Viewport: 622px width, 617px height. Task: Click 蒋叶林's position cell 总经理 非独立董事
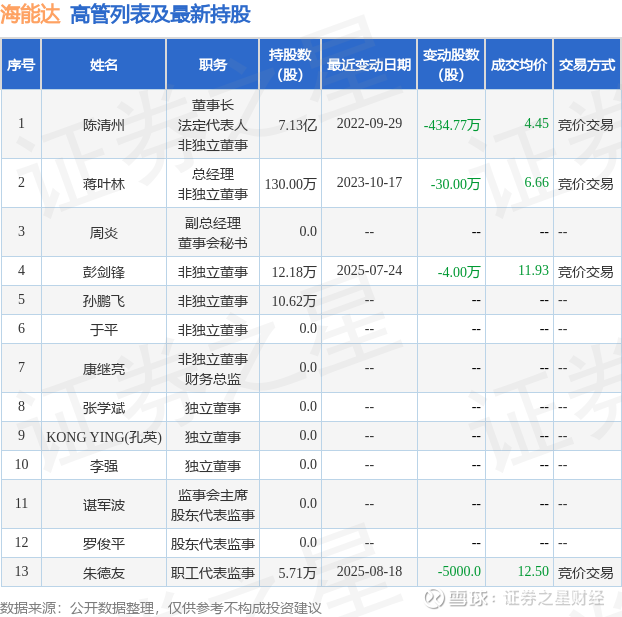[213, 184]
